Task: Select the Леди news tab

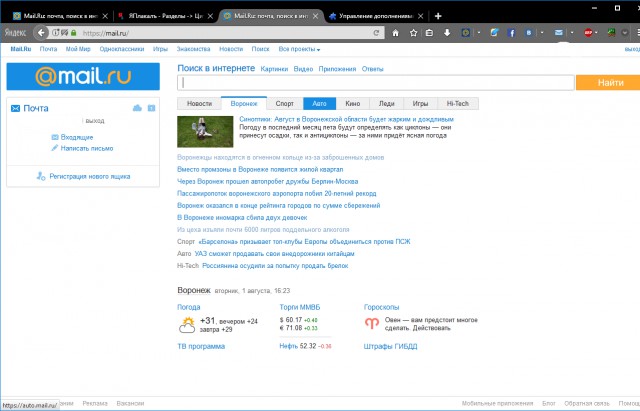Action: [x=387, y=104]
